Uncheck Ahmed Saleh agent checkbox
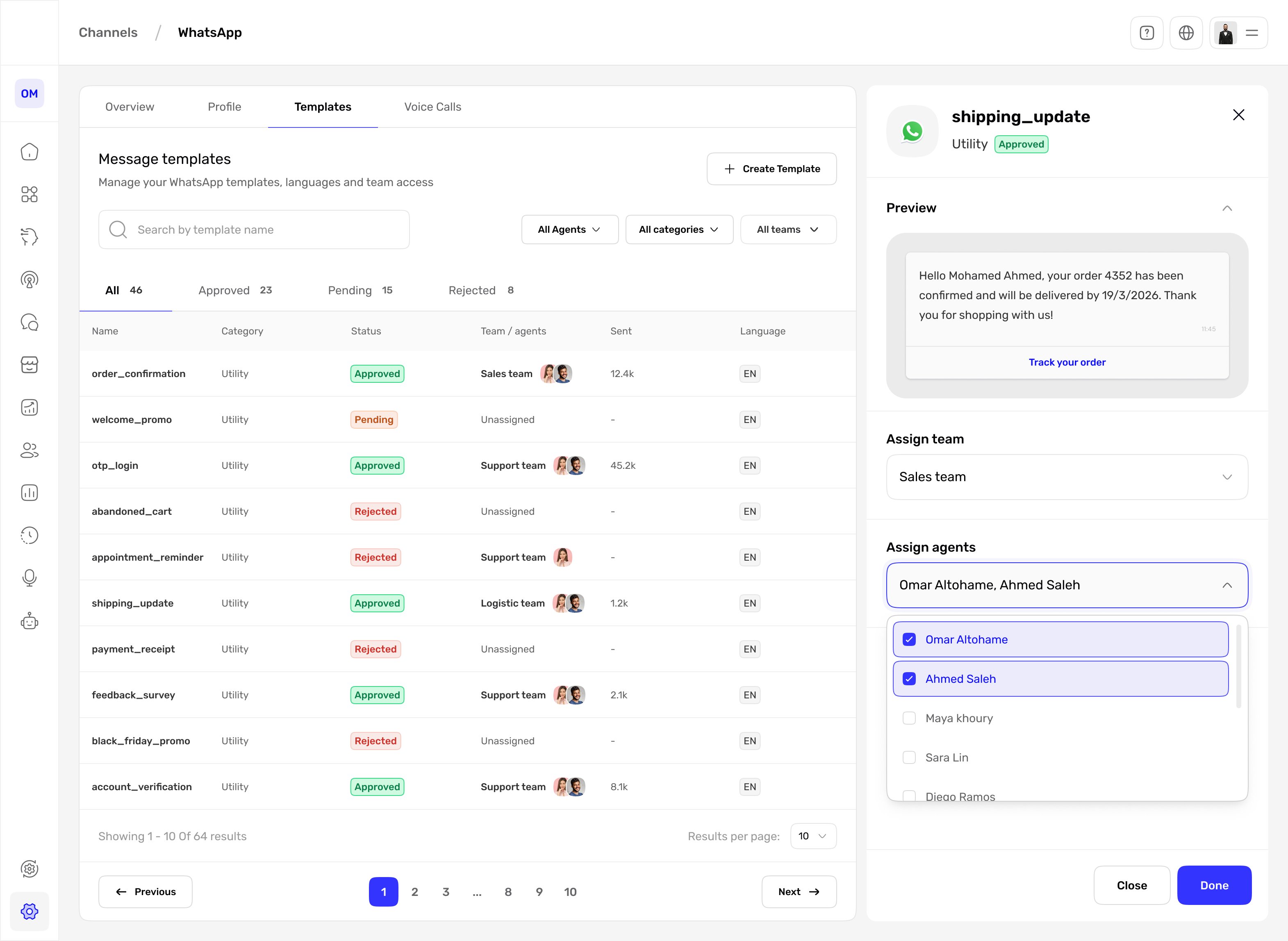The image size is (1288, 941). coord(909,678)
